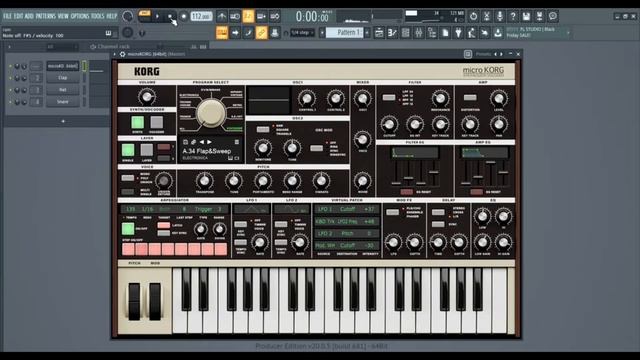Open the OPTIONS menu
The width and height of the screenshot is (640, 360).
80,16
